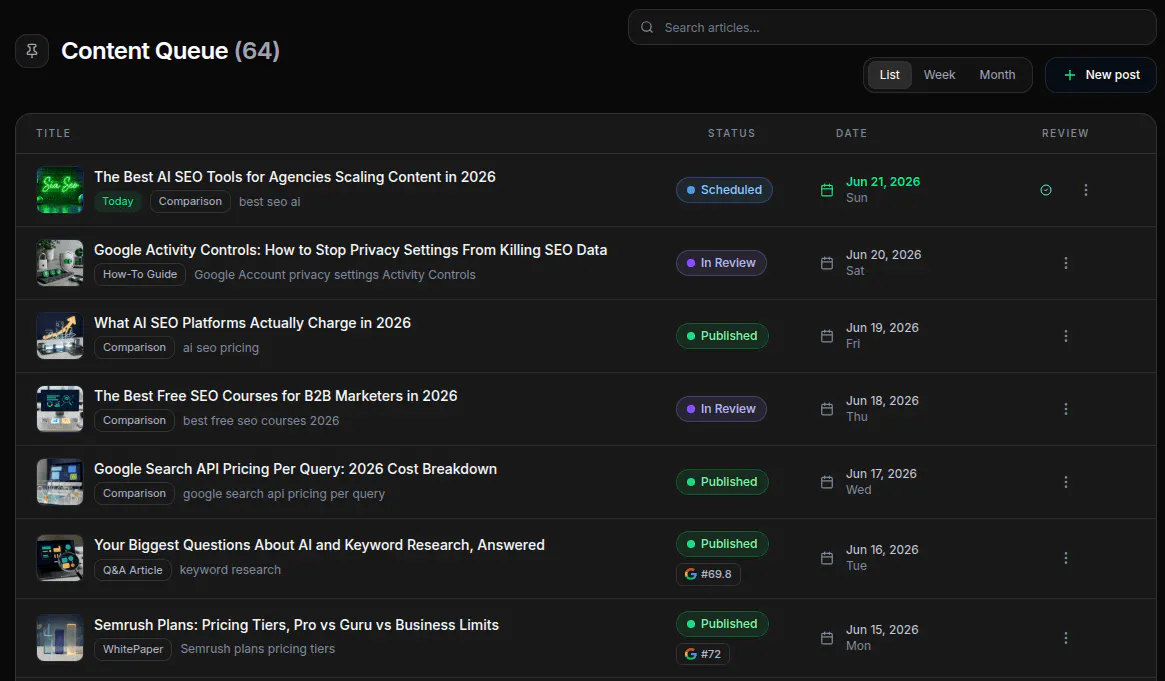Click the REVIEW column header
This screenshot has height=681, width=1165.
[x=1065, y=134]
